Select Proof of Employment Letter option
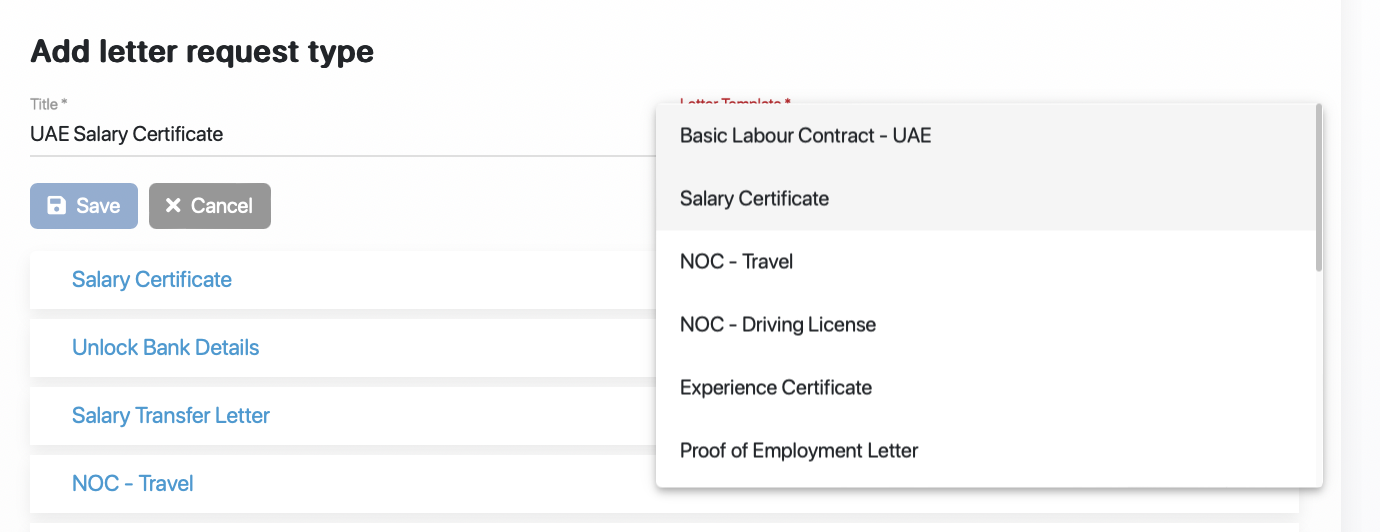 (x=798, y=451)
